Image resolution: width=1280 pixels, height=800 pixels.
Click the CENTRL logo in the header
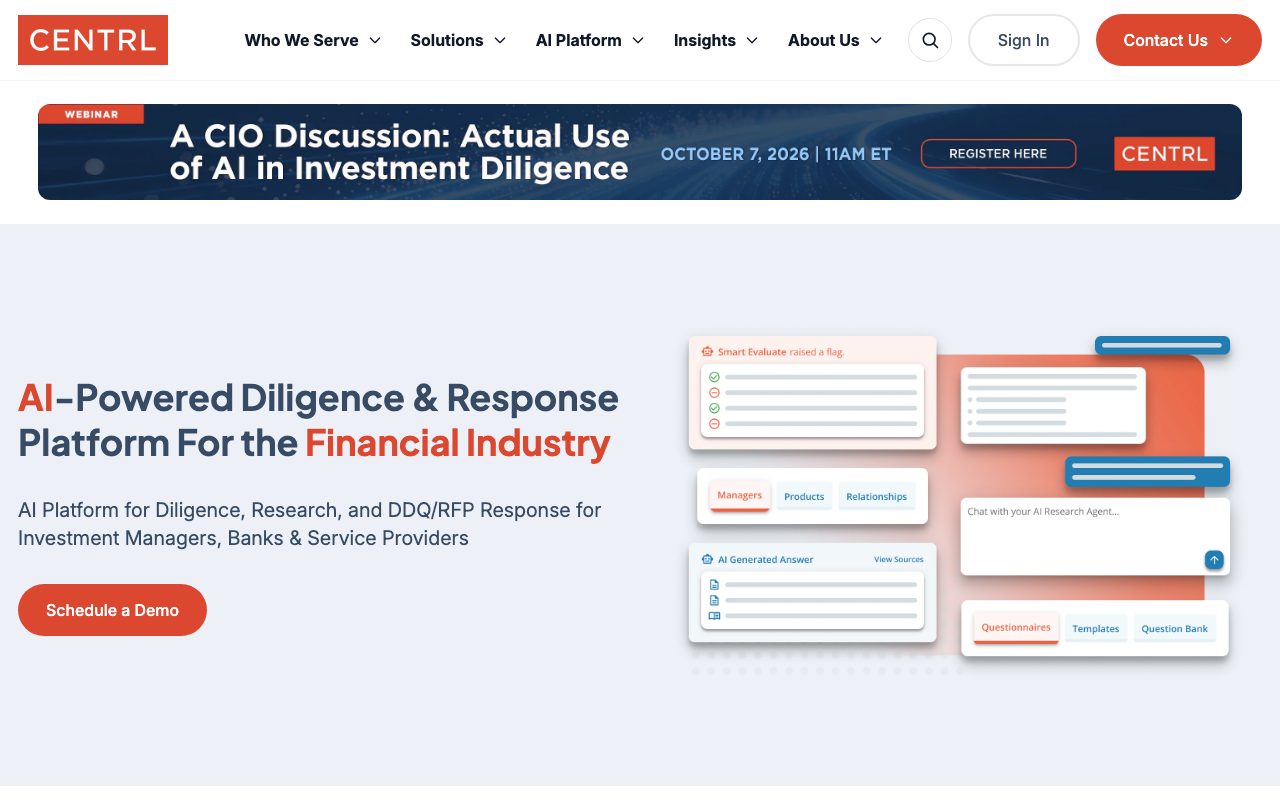tap(93, 40)
